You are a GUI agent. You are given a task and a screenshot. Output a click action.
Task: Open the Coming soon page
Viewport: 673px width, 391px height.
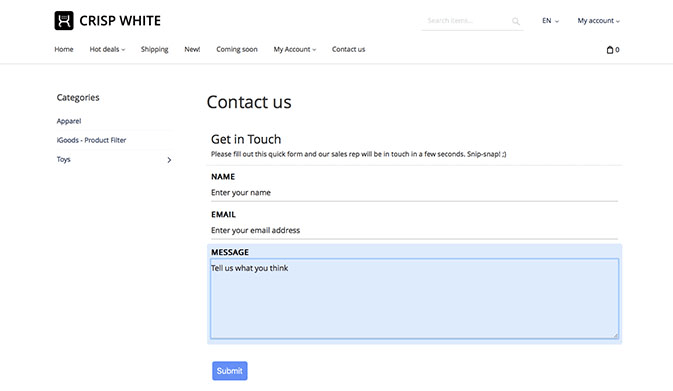[237, 49]
